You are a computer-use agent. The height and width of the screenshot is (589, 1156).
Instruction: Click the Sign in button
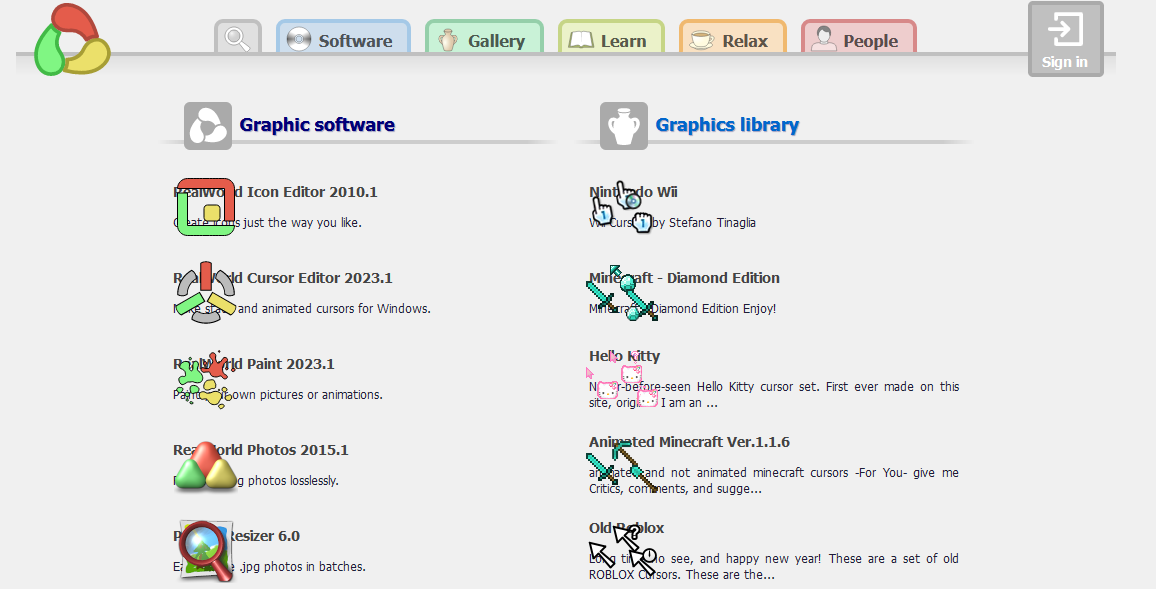tap(1065, 39)
